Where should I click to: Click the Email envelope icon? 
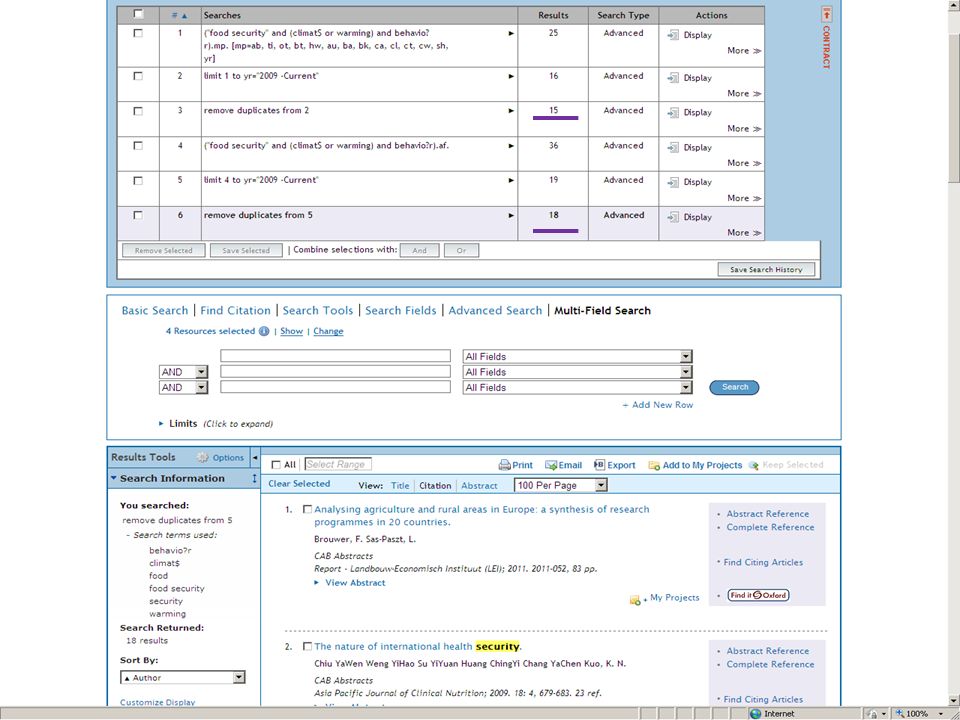[550, 465]
